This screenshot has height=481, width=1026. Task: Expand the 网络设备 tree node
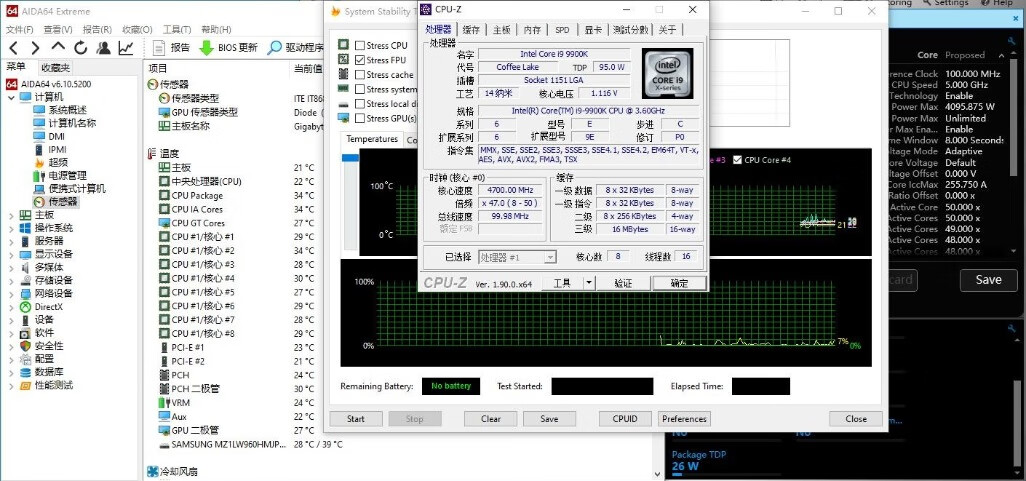[11, 293]
